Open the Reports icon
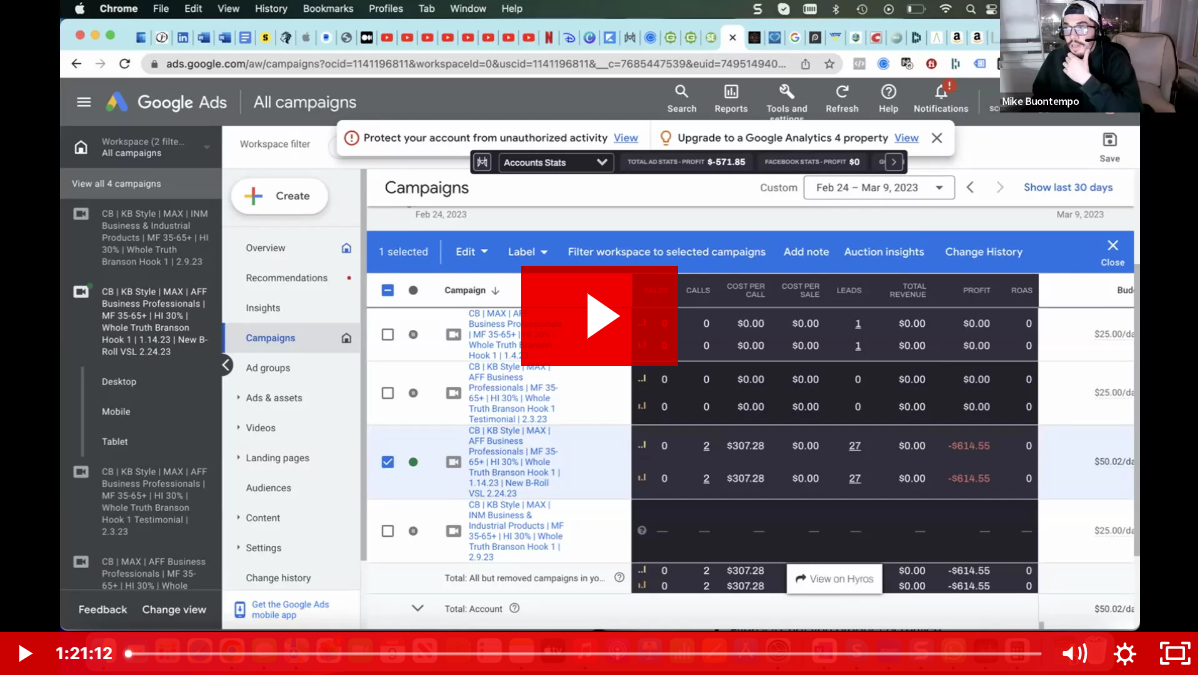Screen dimensions: 1198x675 click(731, 92)
